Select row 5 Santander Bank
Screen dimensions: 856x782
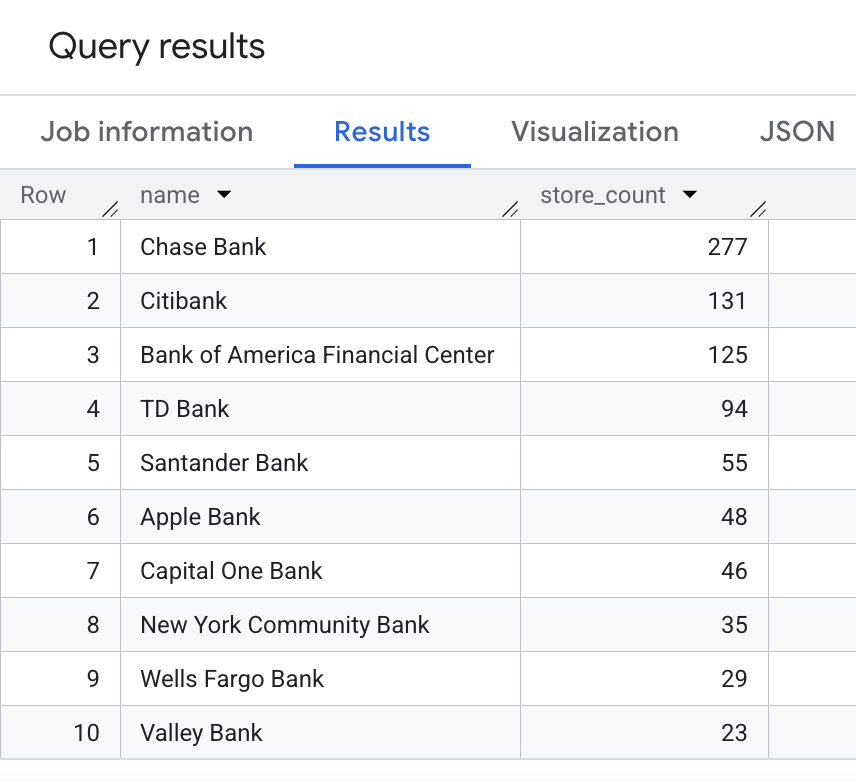coord(223,462)
